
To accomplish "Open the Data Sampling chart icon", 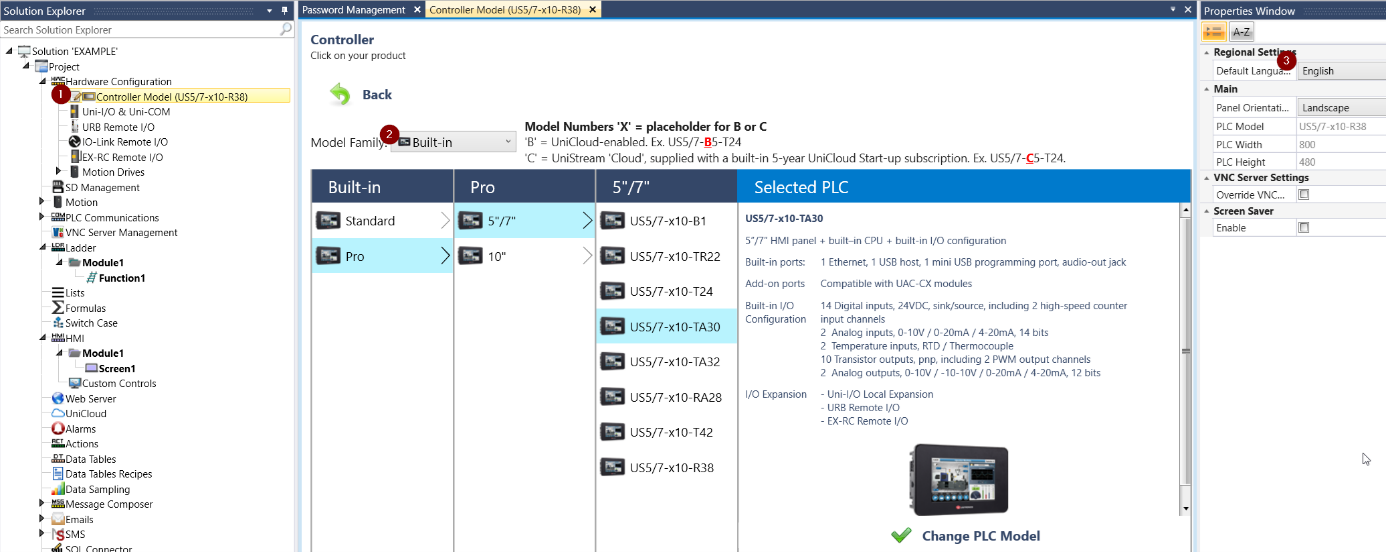I will pyautogui.click(x=58, y=489).
